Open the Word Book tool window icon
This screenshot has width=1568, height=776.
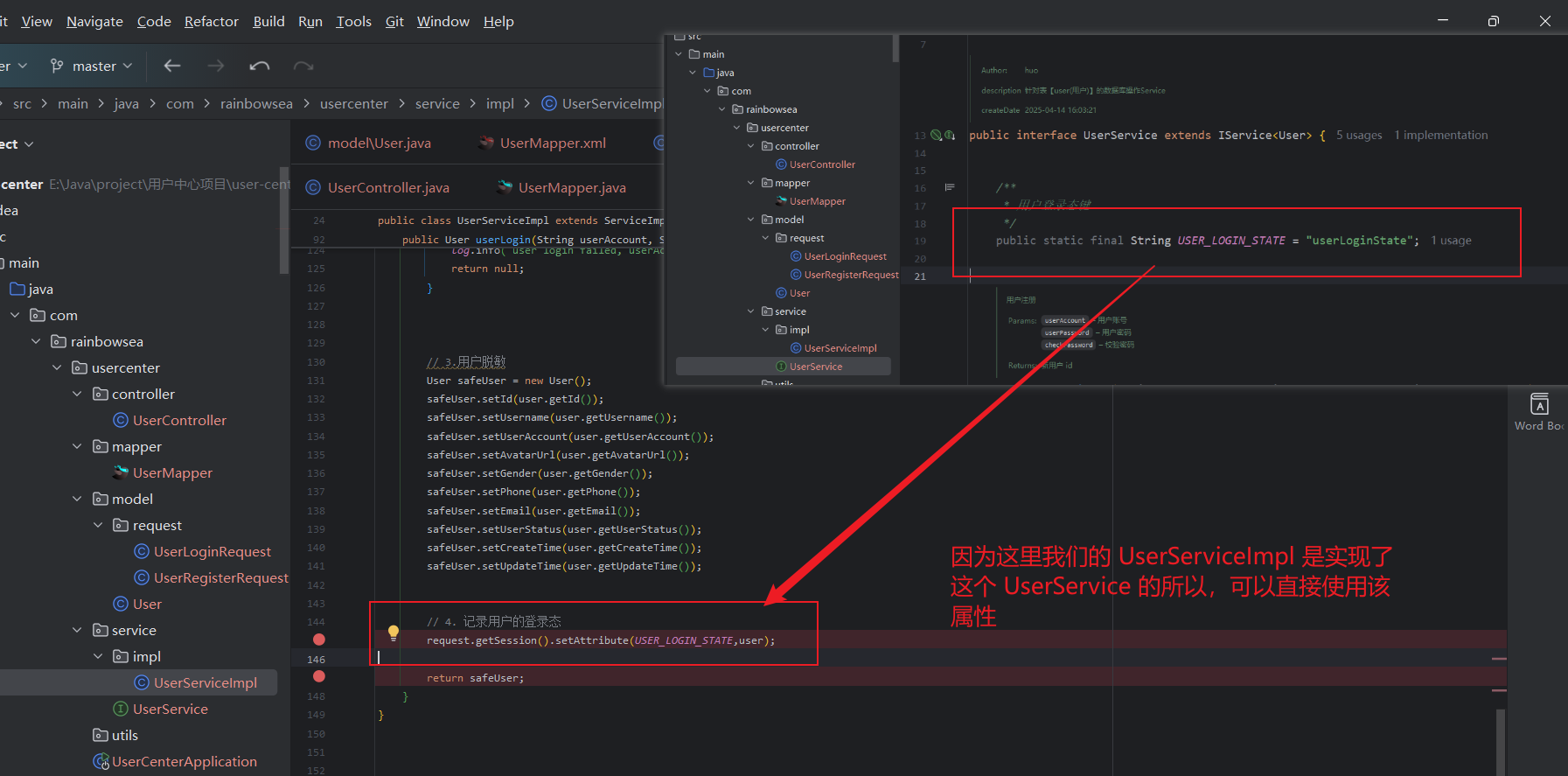[x=1539, y=404]
